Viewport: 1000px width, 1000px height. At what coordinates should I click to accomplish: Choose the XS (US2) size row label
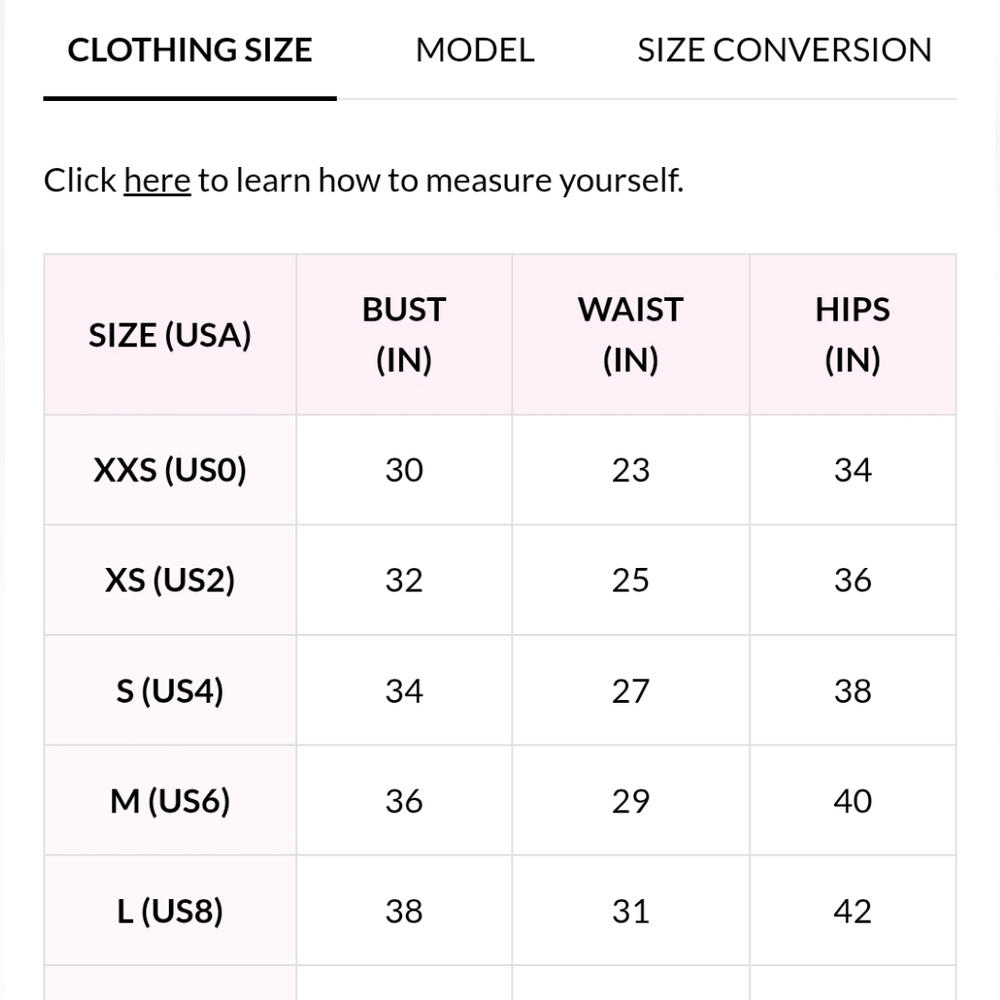(170, 581)
